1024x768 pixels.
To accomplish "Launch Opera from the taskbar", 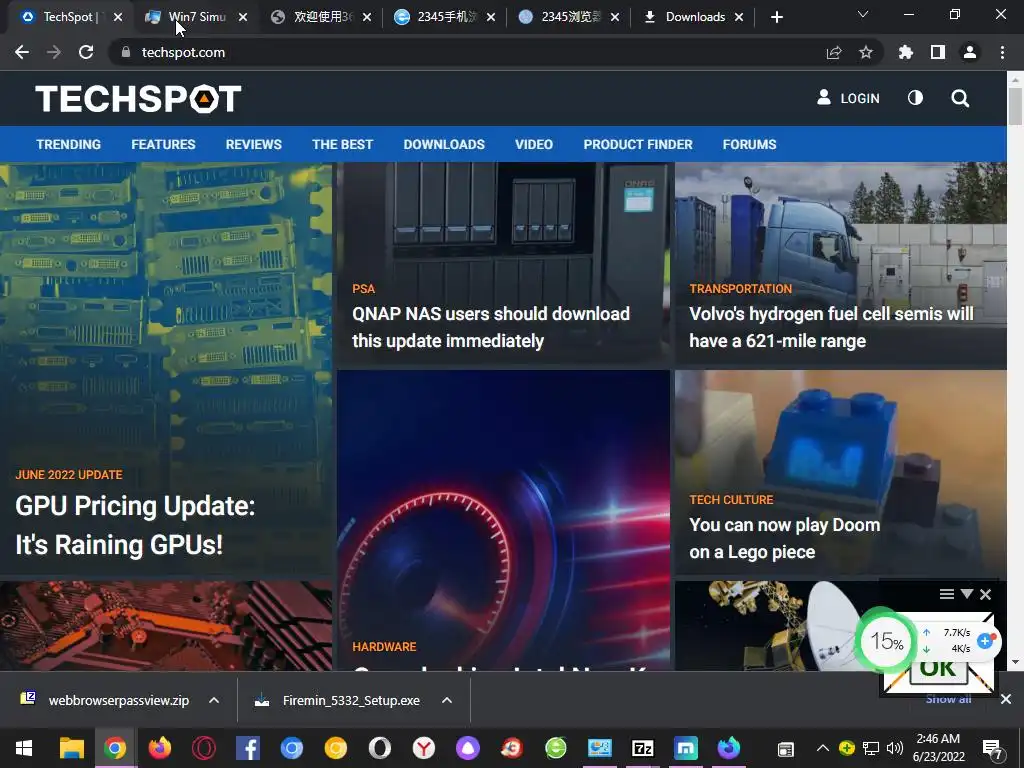I will (203, 748).
